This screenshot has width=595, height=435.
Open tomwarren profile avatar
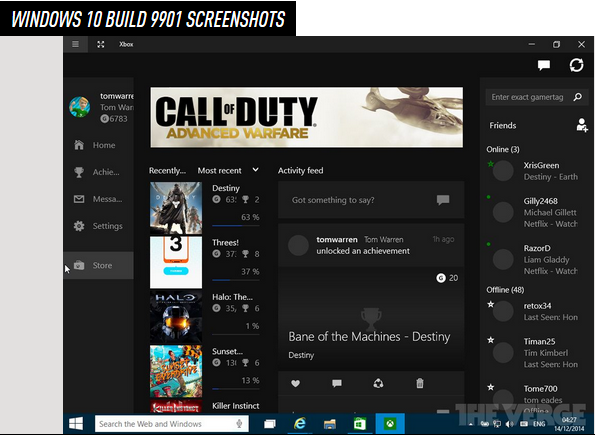80,107
